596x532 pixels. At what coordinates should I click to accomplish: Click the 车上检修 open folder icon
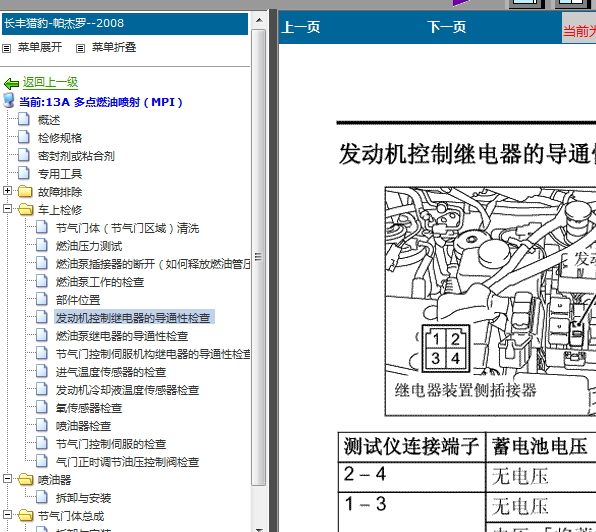pos(25,209)
